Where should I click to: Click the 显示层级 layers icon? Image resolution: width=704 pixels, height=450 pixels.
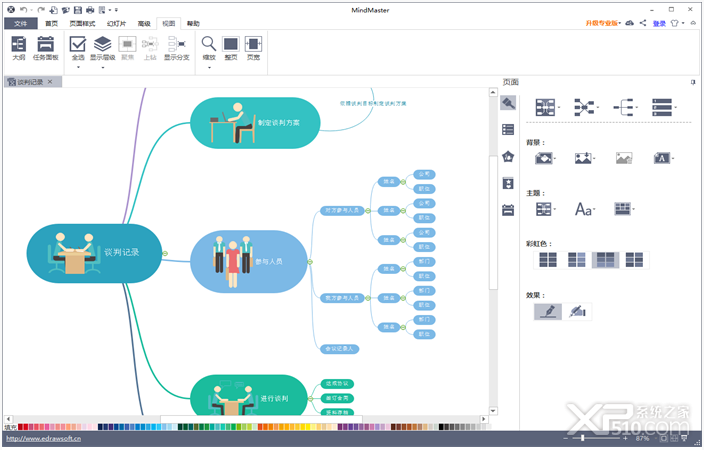(x=102, y=44)
